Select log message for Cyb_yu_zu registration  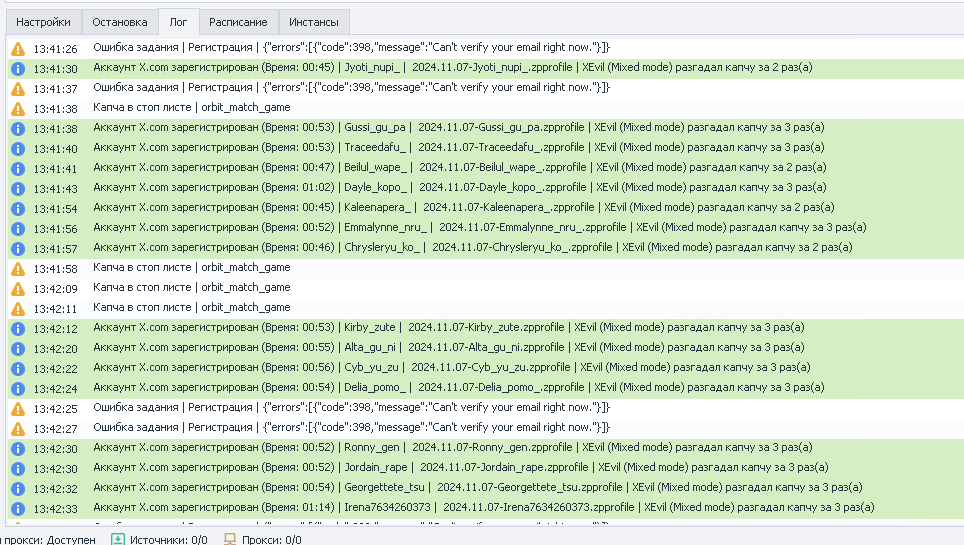452,367
